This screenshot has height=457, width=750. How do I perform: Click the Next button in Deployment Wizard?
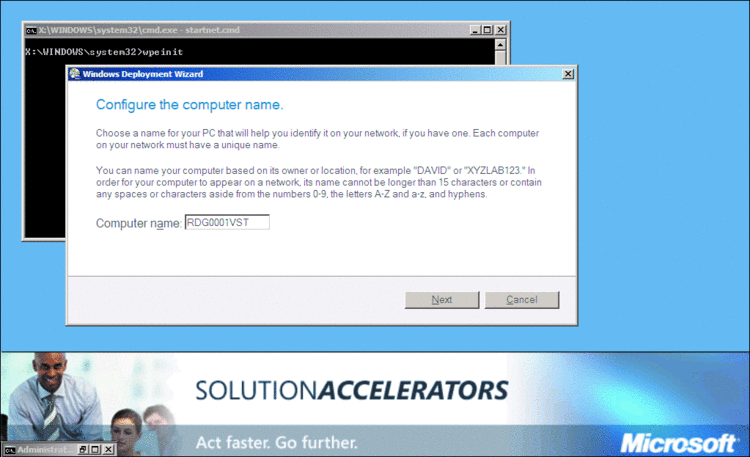tap(441, 300)
